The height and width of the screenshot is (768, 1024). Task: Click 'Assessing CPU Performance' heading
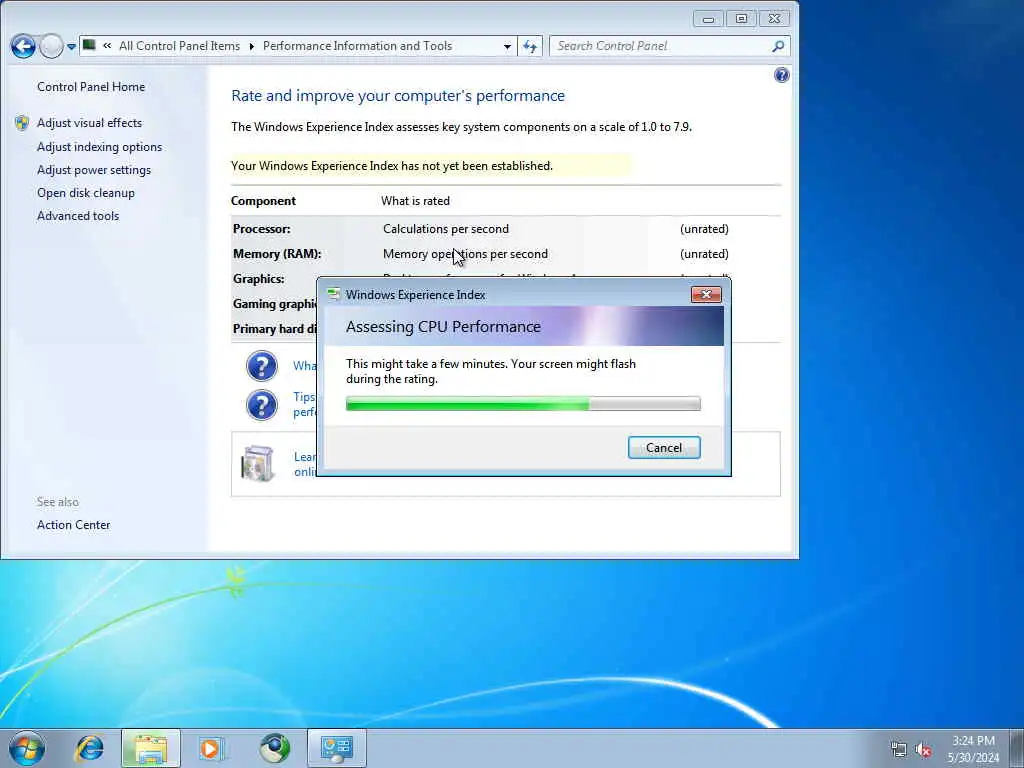click(443, 327)
